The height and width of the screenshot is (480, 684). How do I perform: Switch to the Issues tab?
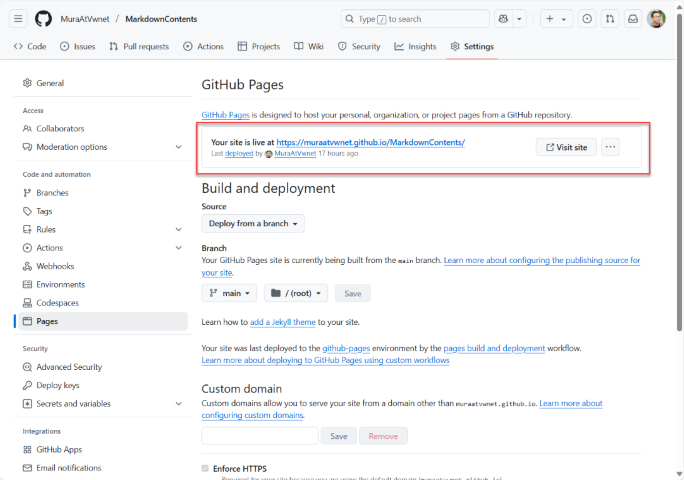(x=78, y=46)
